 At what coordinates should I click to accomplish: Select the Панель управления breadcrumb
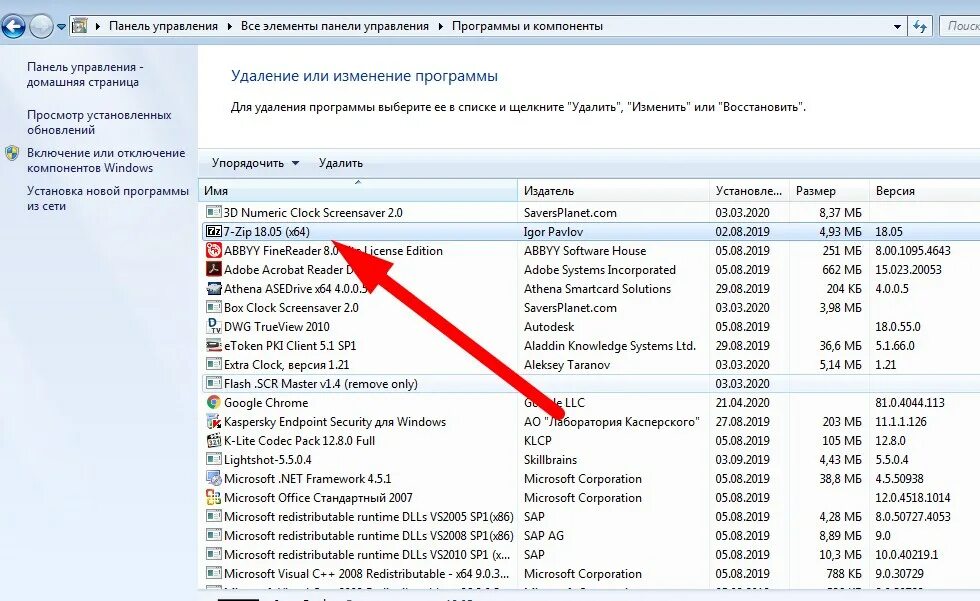(x=163, y=26)
